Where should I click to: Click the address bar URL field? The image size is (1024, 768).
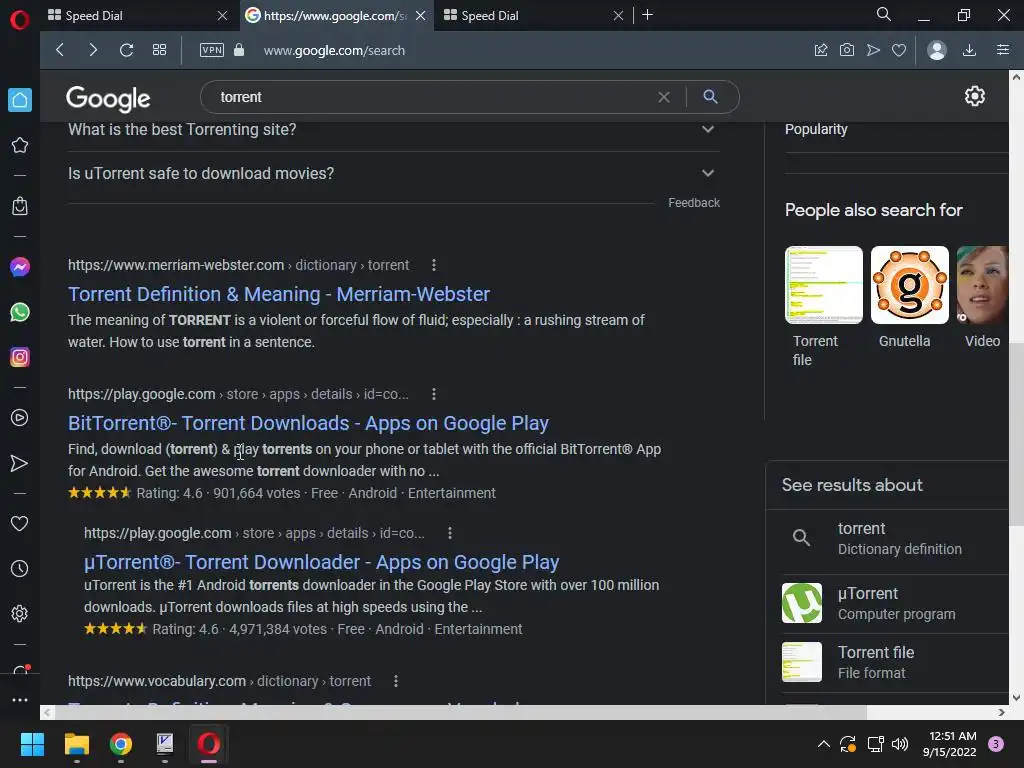334,50
